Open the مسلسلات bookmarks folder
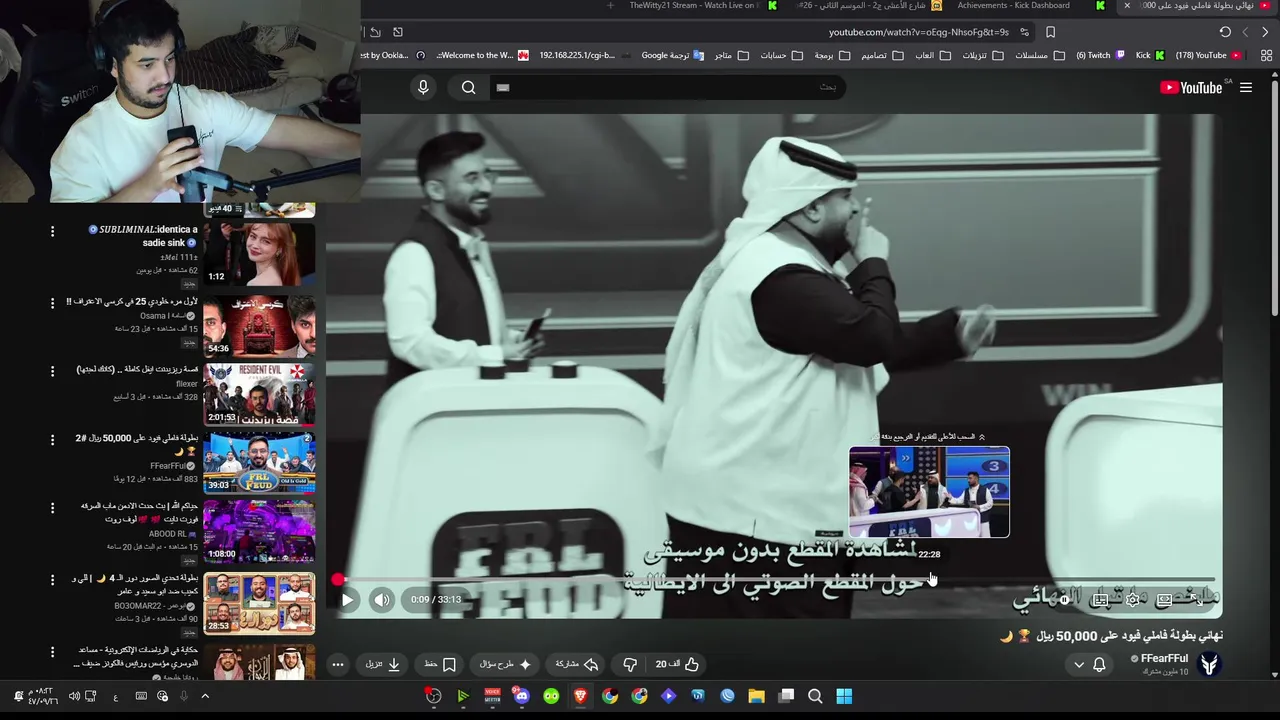 (1038, 55)
